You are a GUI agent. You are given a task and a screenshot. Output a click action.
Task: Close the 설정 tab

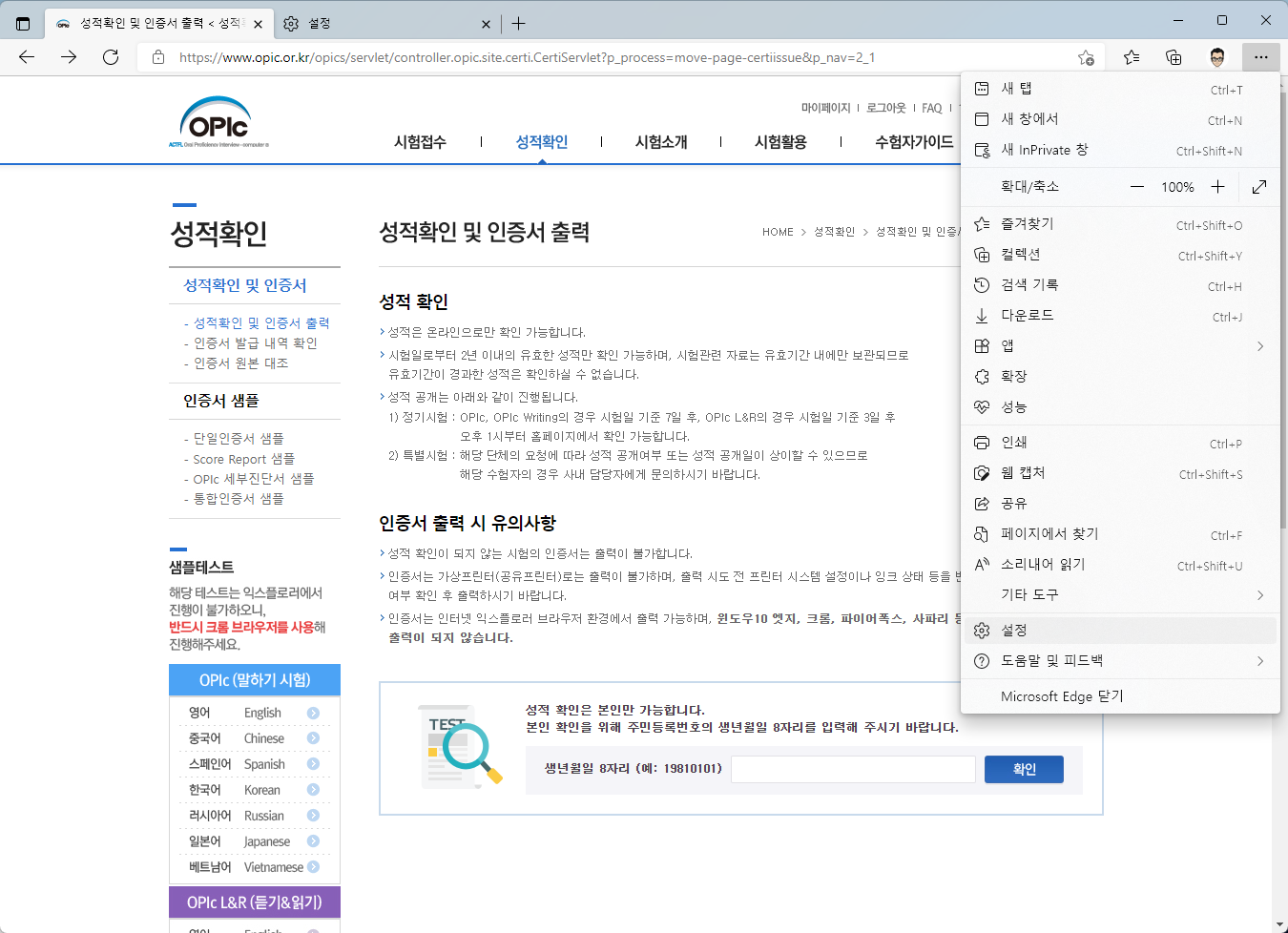pyautogui.click(x=486, y=24)
